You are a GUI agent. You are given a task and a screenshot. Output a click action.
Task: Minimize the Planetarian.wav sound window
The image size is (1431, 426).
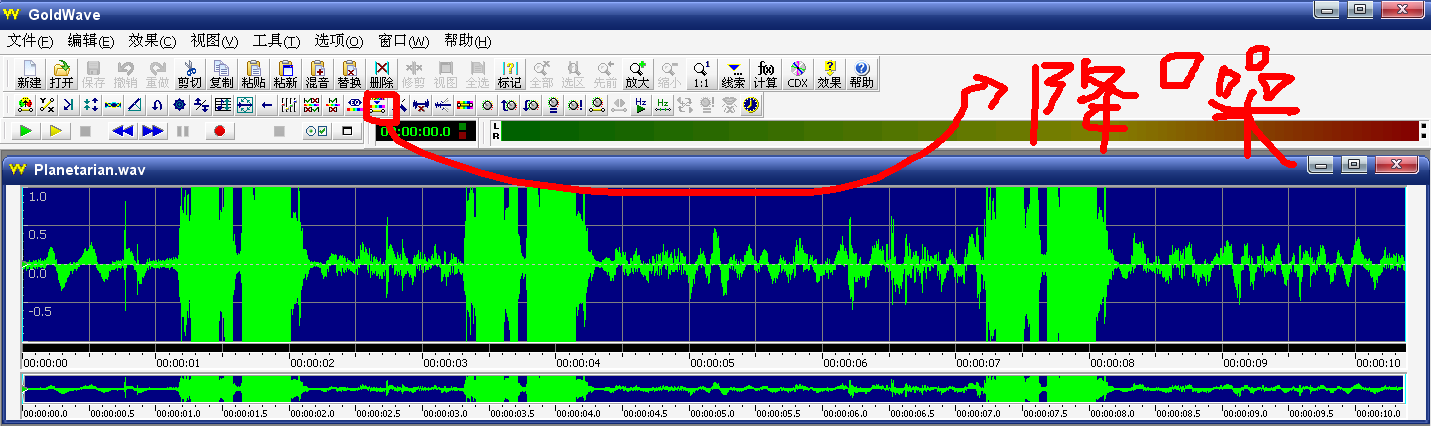[1322, 165]
